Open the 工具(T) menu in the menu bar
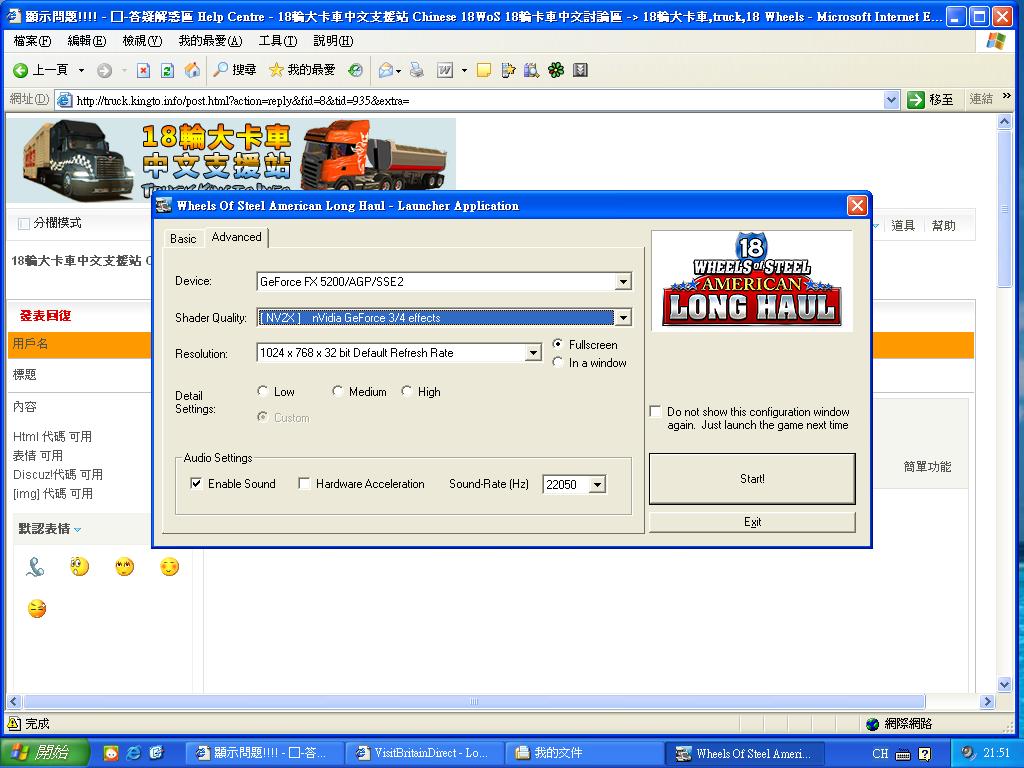 coord(277,41)
